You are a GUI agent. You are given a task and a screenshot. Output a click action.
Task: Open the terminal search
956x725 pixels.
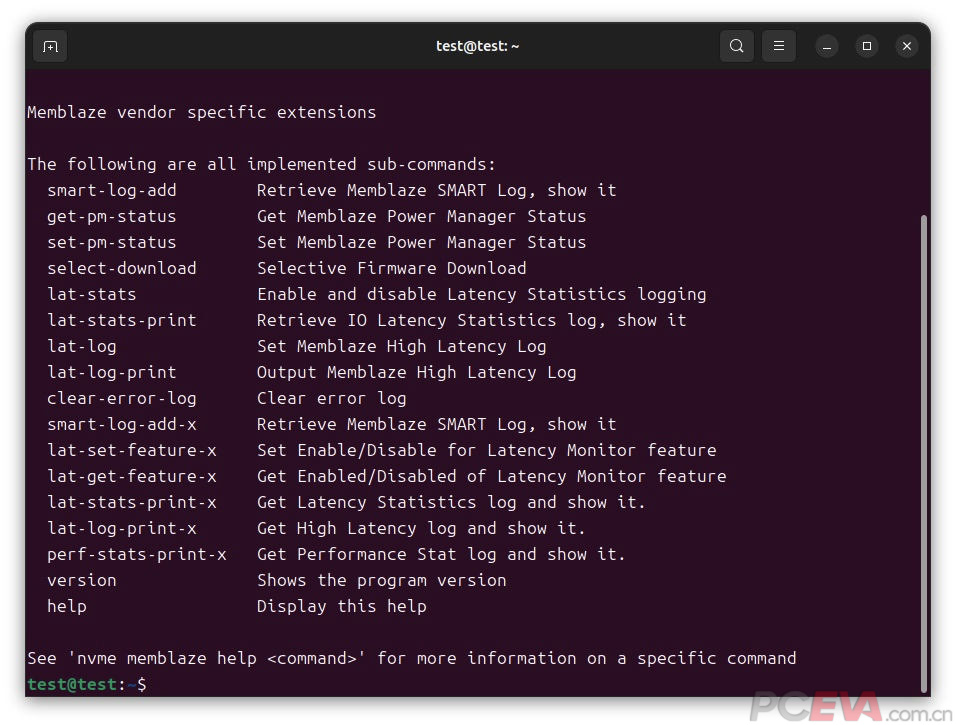point(737,46)
